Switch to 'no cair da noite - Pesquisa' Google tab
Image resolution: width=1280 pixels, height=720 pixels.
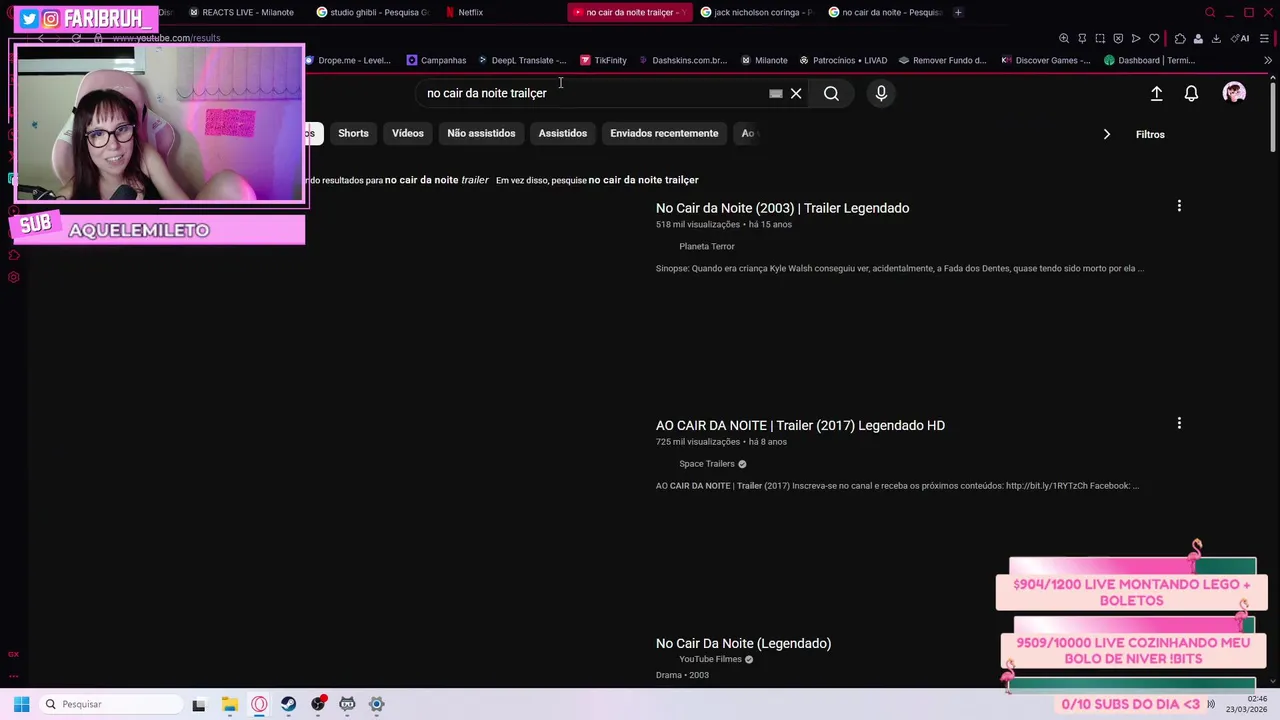(885, 12)
